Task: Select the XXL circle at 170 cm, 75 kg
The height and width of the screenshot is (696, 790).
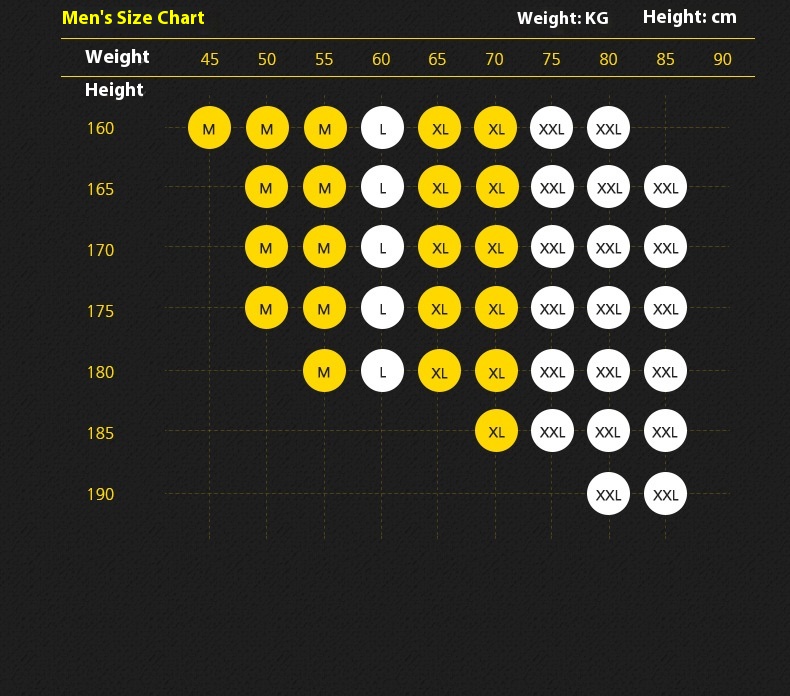Action: click(x=552, y=248)
